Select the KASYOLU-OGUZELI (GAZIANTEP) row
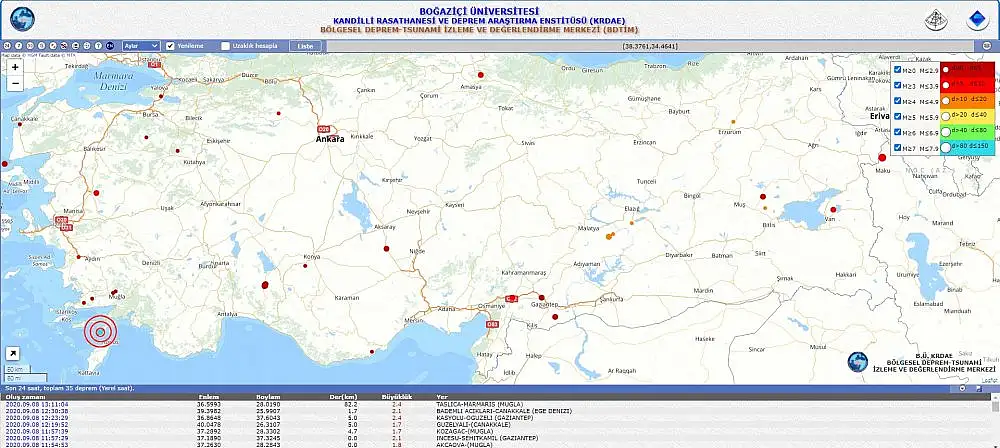Viewport: 1000px width, 448px height. click(496, 418)
